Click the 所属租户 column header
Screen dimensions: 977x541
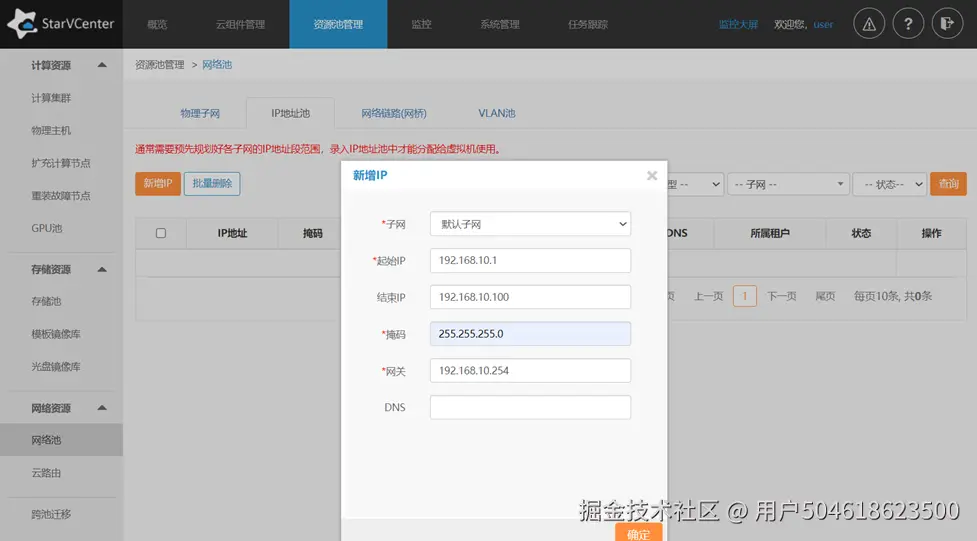tap(770, 233)
